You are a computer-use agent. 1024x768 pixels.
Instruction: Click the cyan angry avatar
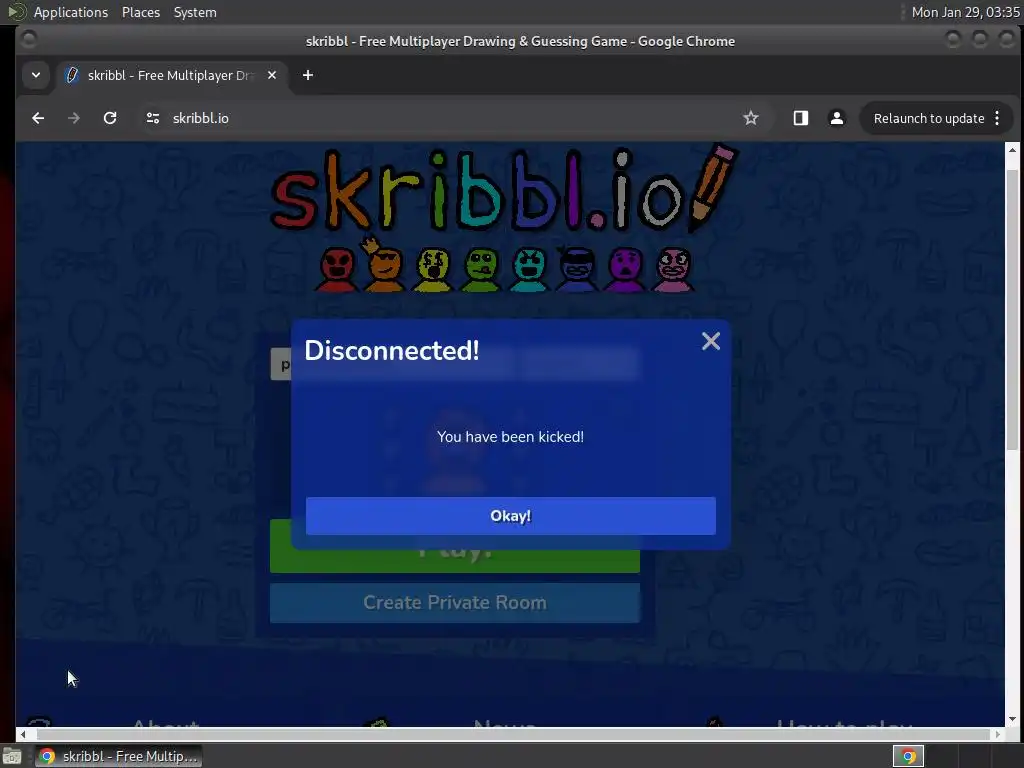[529, 269]
